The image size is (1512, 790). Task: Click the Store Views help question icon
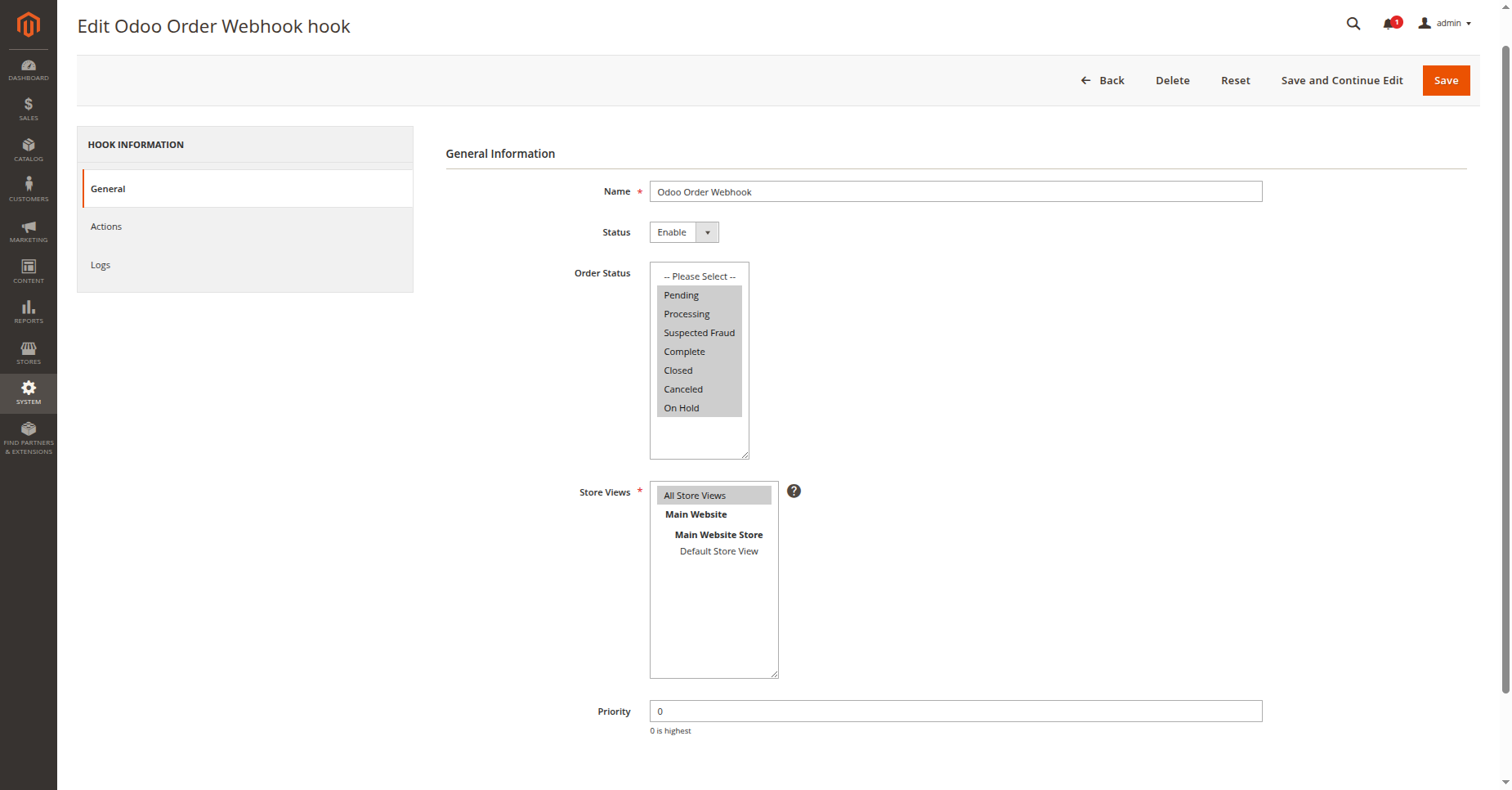coord(794,491)
